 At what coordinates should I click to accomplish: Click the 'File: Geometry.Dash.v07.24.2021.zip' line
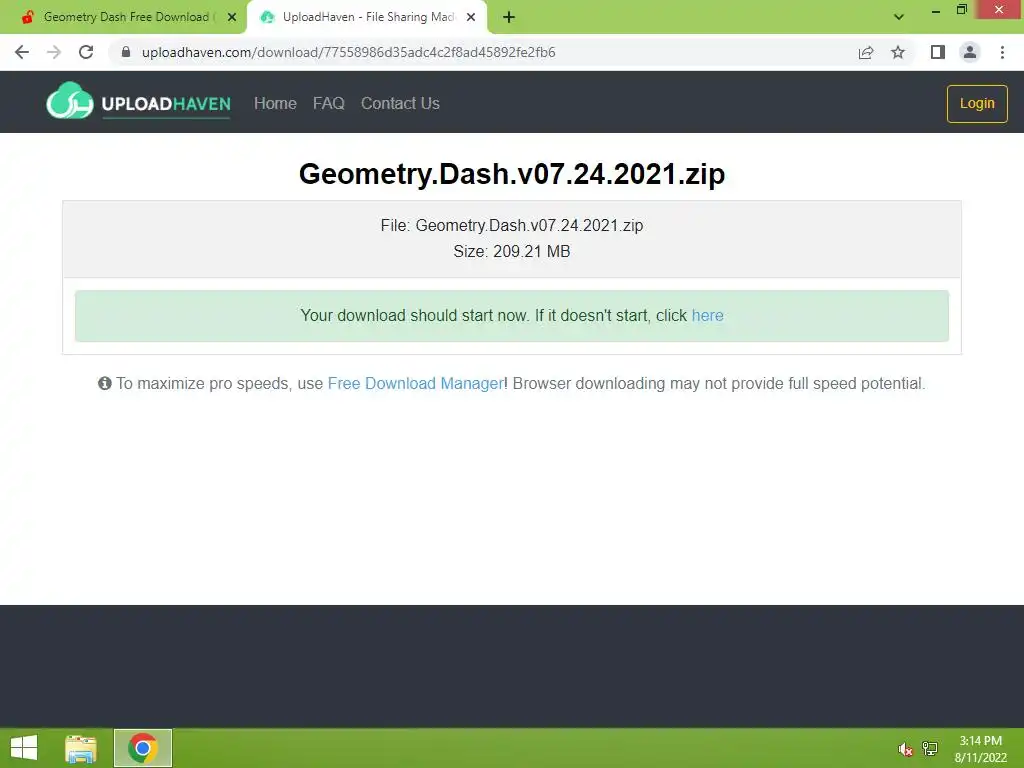(512, 225)
